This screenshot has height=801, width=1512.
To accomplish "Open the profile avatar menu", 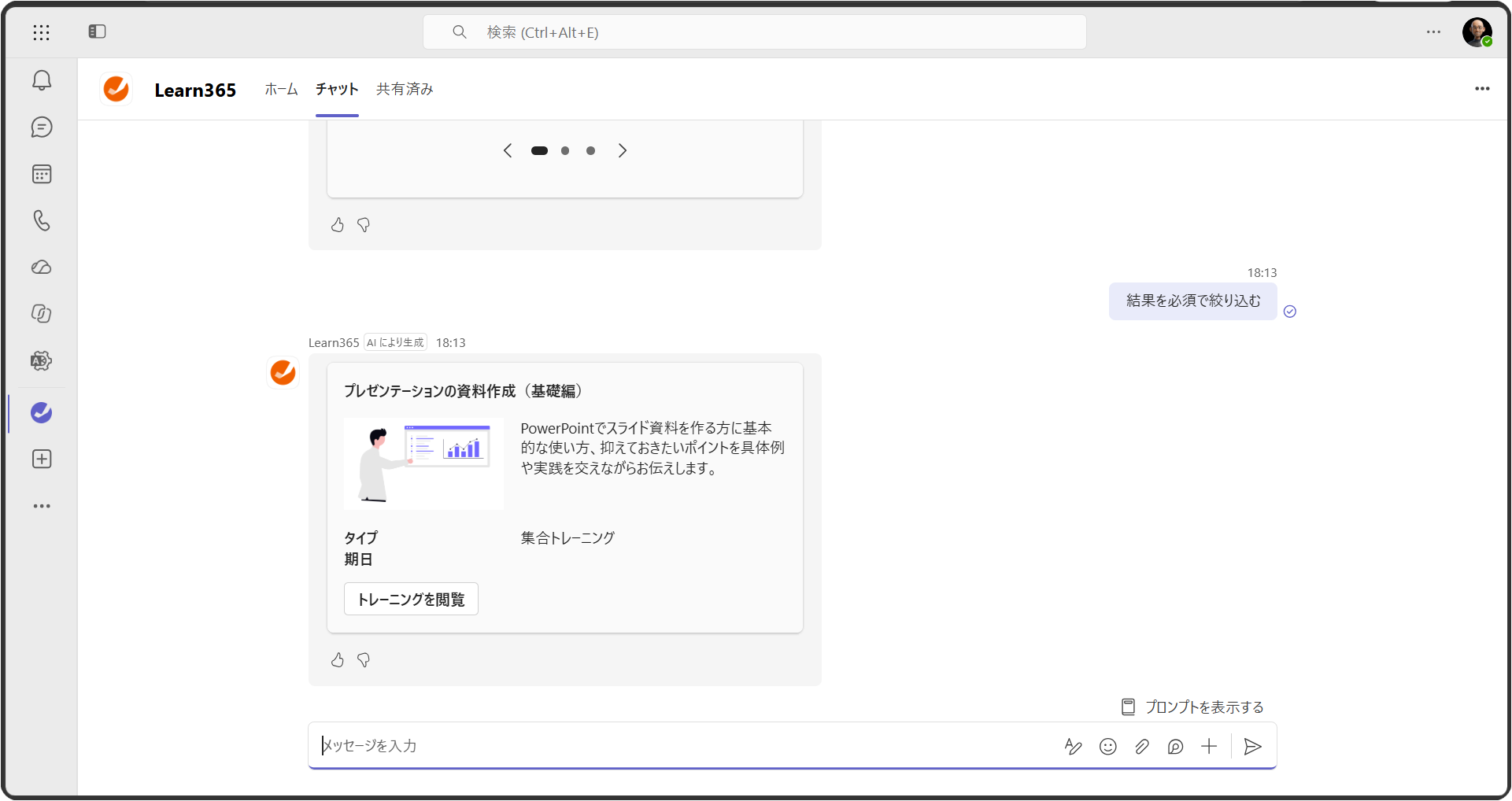I will pyautogui.click(x=1477, y=32).
